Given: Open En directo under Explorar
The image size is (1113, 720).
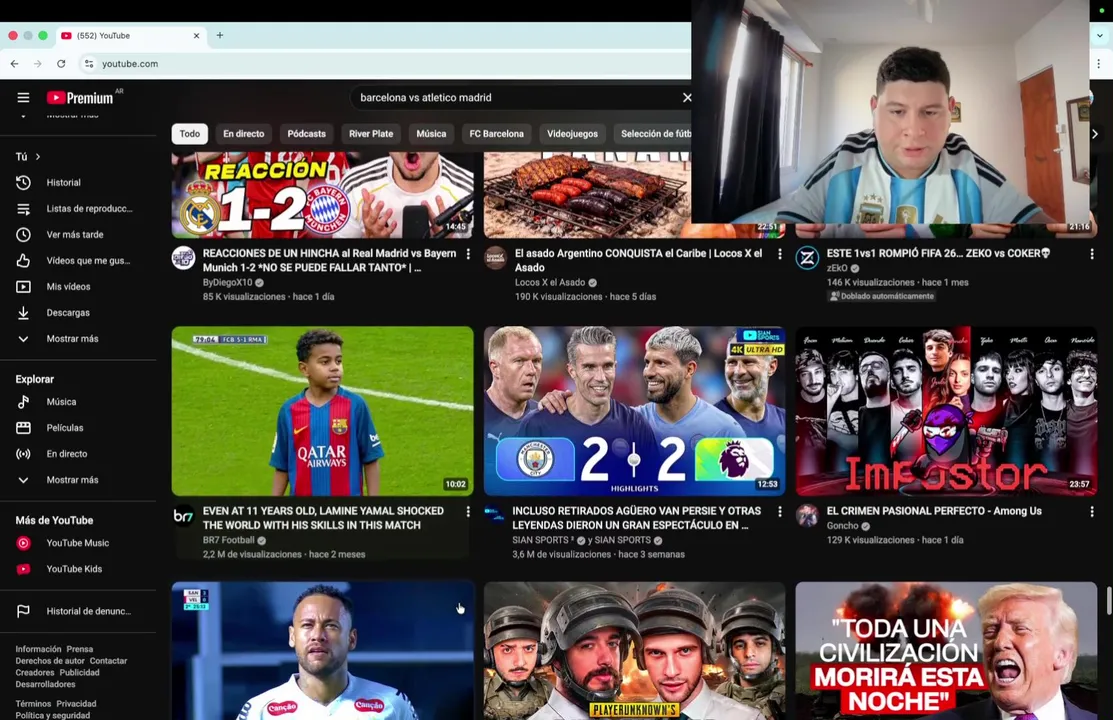Looking at the screenshot, I should pos(78,454).
